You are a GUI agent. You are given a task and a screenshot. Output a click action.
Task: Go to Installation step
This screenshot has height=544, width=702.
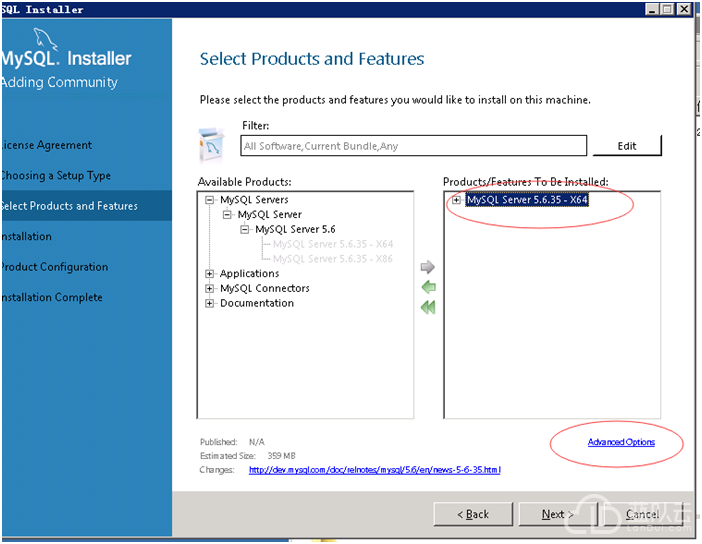pyautogui.click(x=26, y=236)
